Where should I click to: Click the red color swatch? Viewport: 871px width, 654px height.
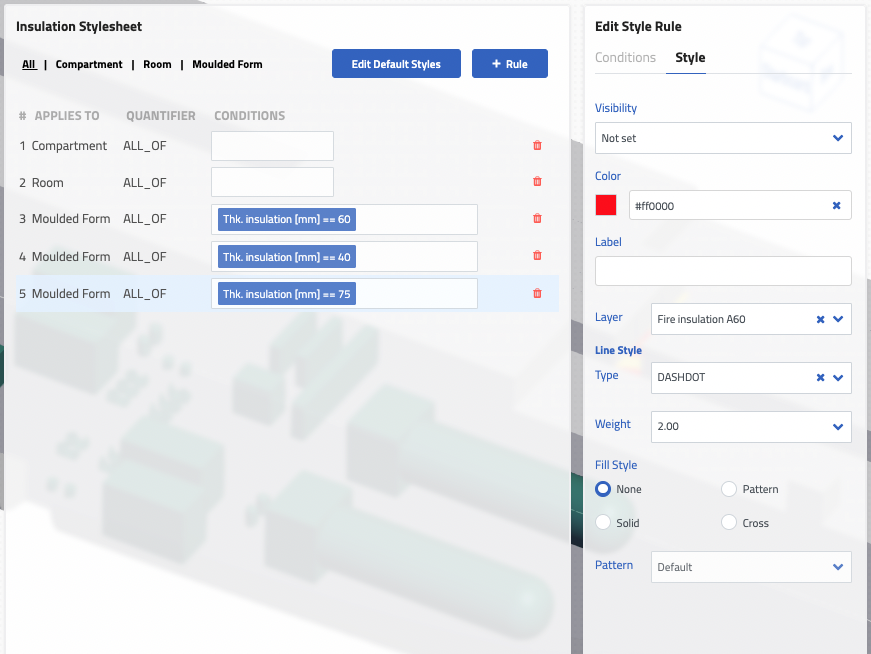pos(603,205)
